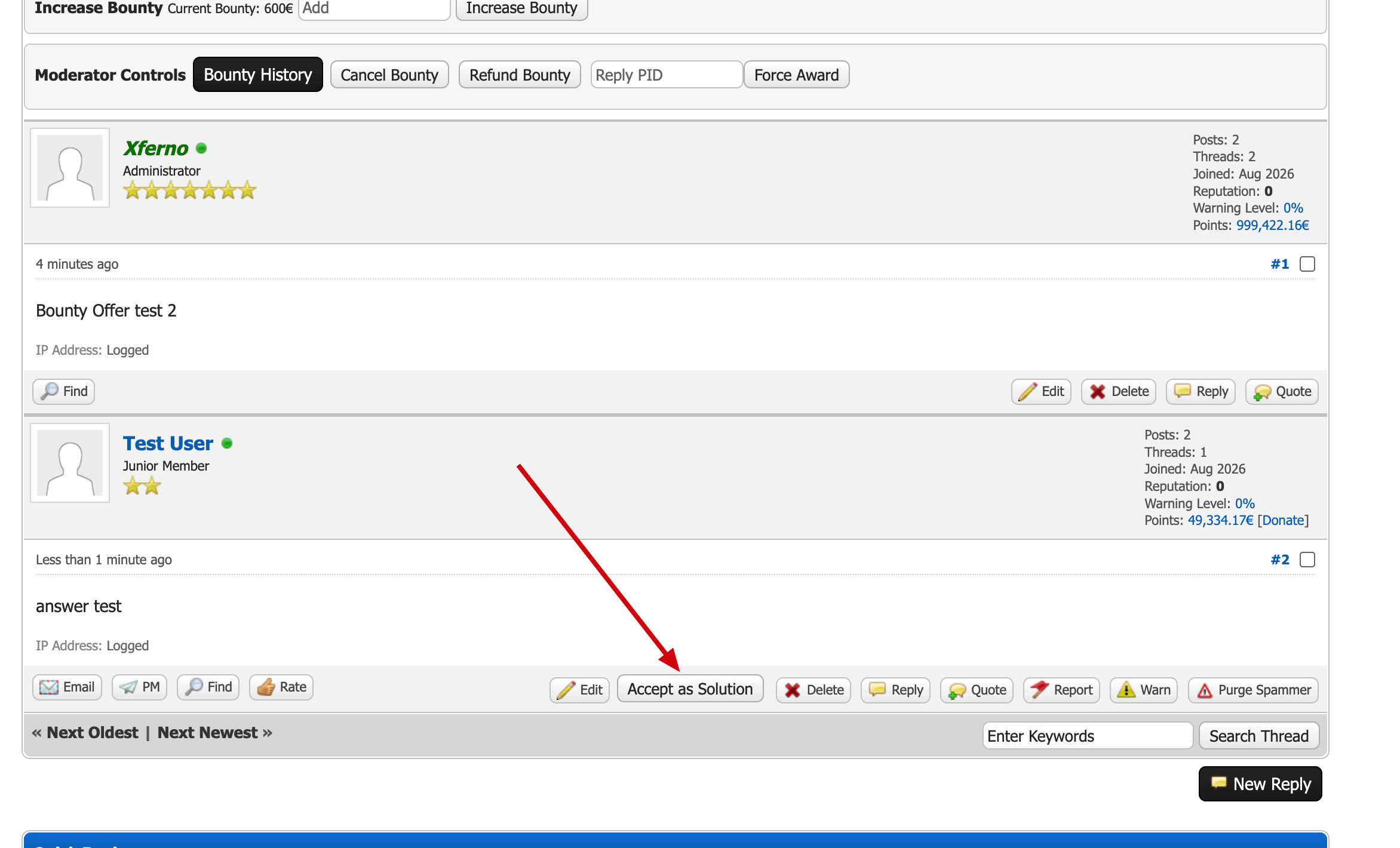Viewport: 1400px width, 848px height.
Task: Delete Test User's post #2
Action: [813, 690]
